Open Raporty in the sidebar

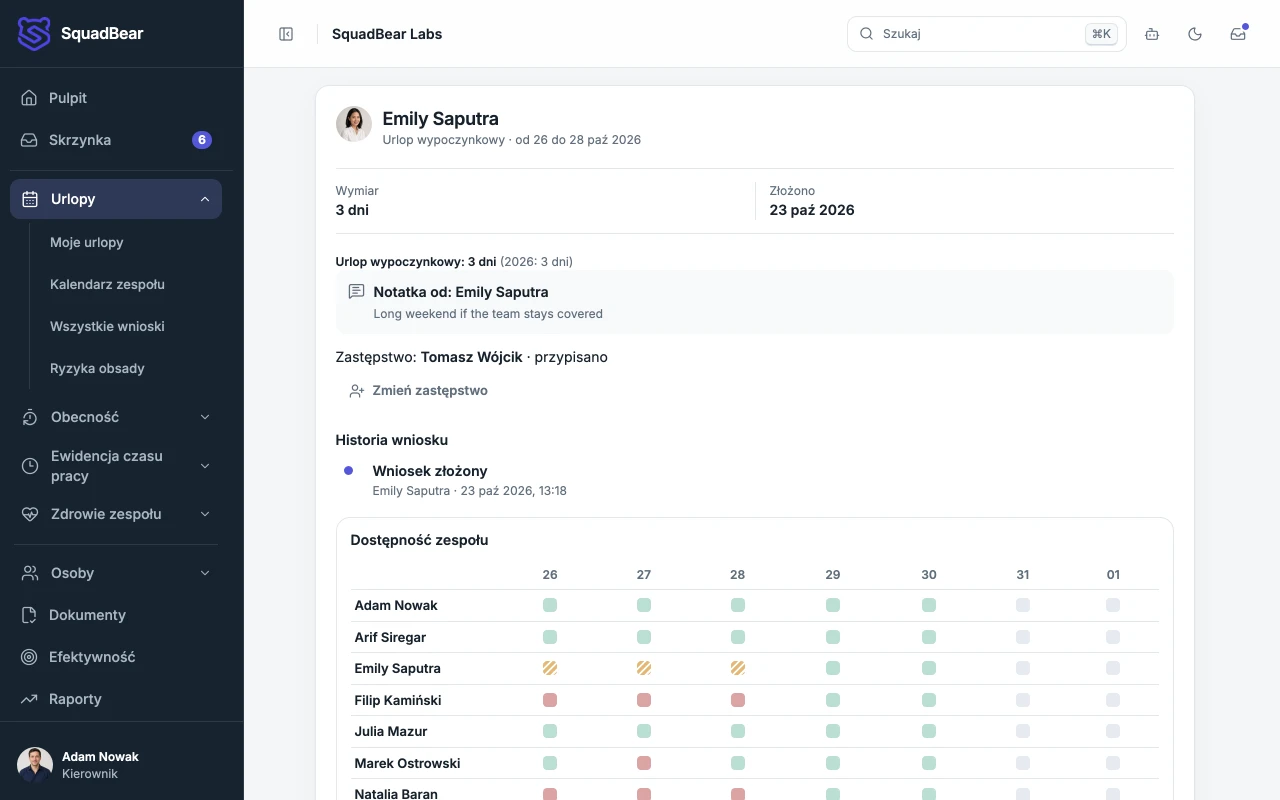click(116, 699)
